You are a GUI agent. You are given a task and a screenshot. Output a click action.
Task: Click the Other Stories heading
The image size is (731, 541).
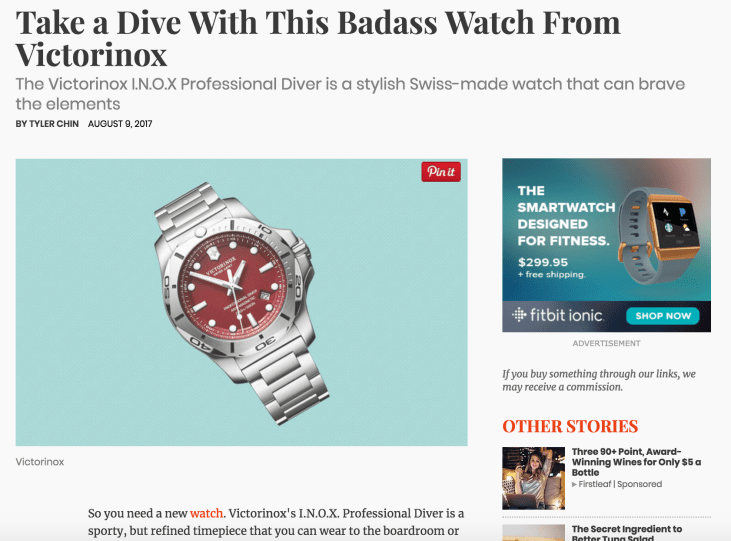(570, 426)
